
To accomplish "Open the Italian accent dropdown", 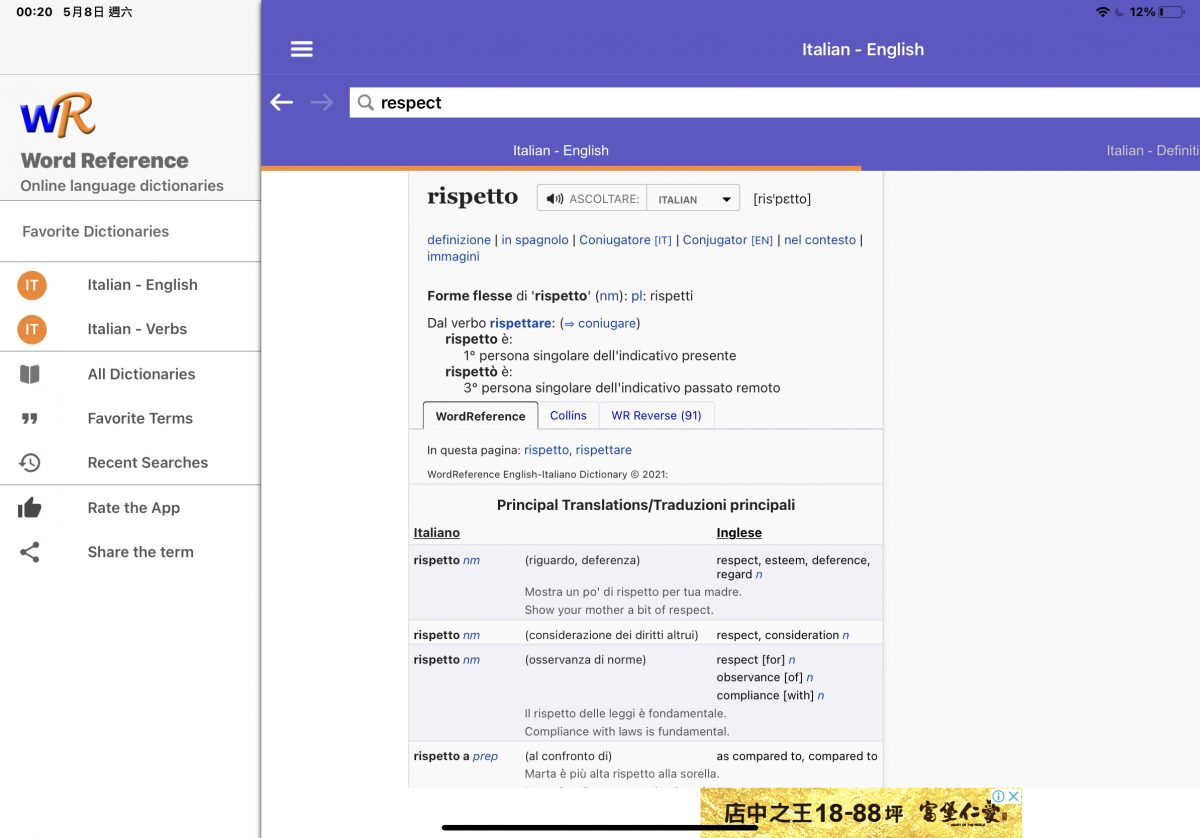I will click(x=693, y=198).
